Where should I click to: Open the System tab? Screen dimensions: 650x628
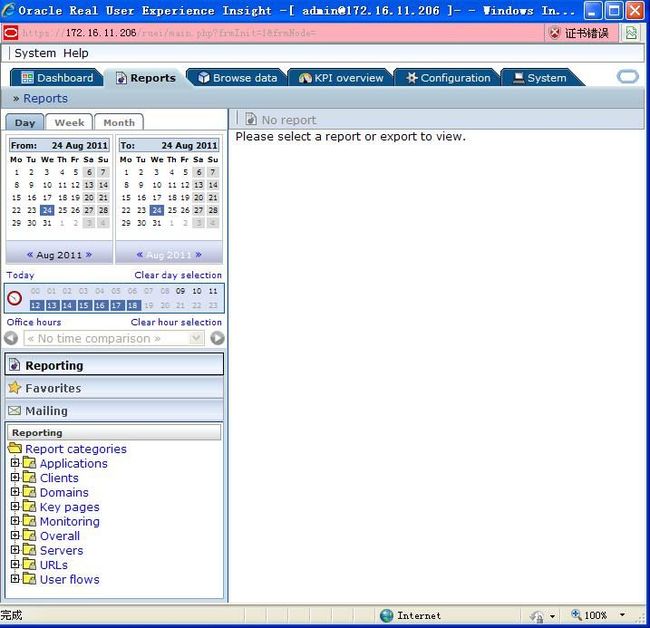click(540, 78)
